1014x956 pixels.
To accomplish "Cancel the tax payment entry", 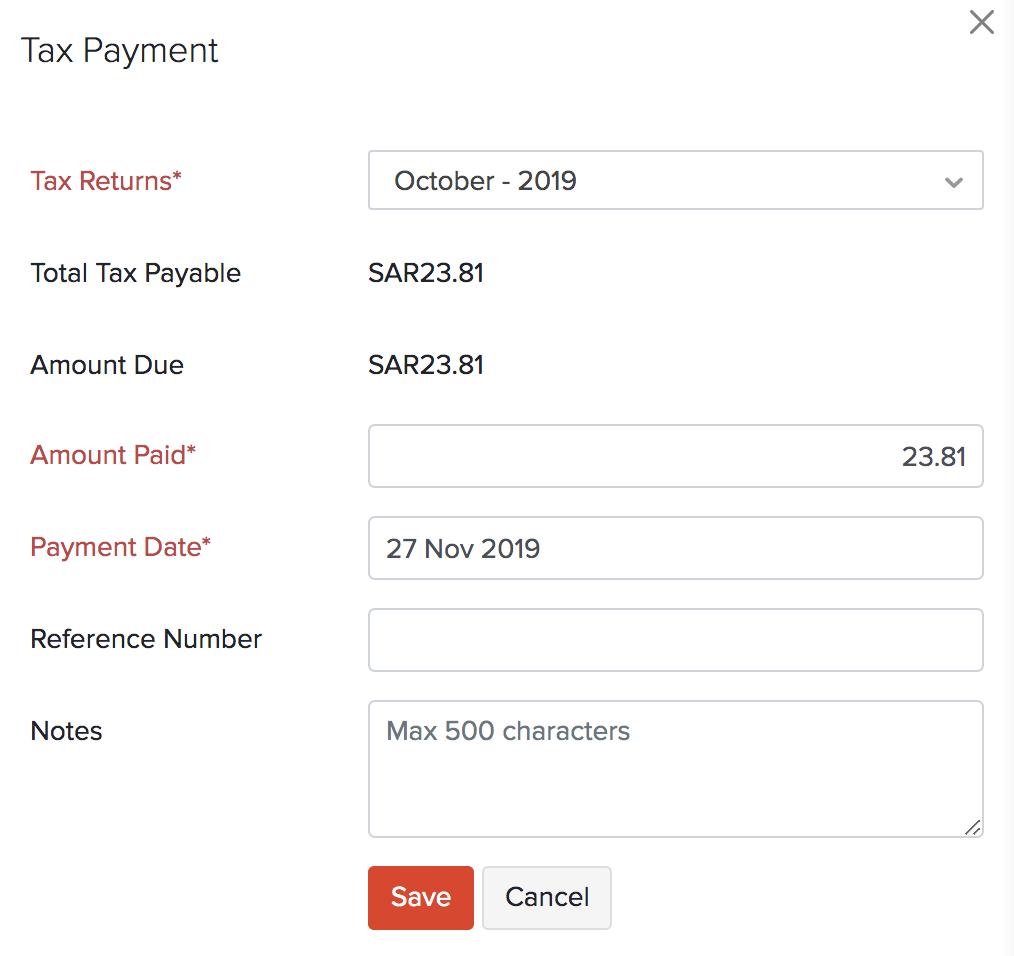I will [546, 897].
